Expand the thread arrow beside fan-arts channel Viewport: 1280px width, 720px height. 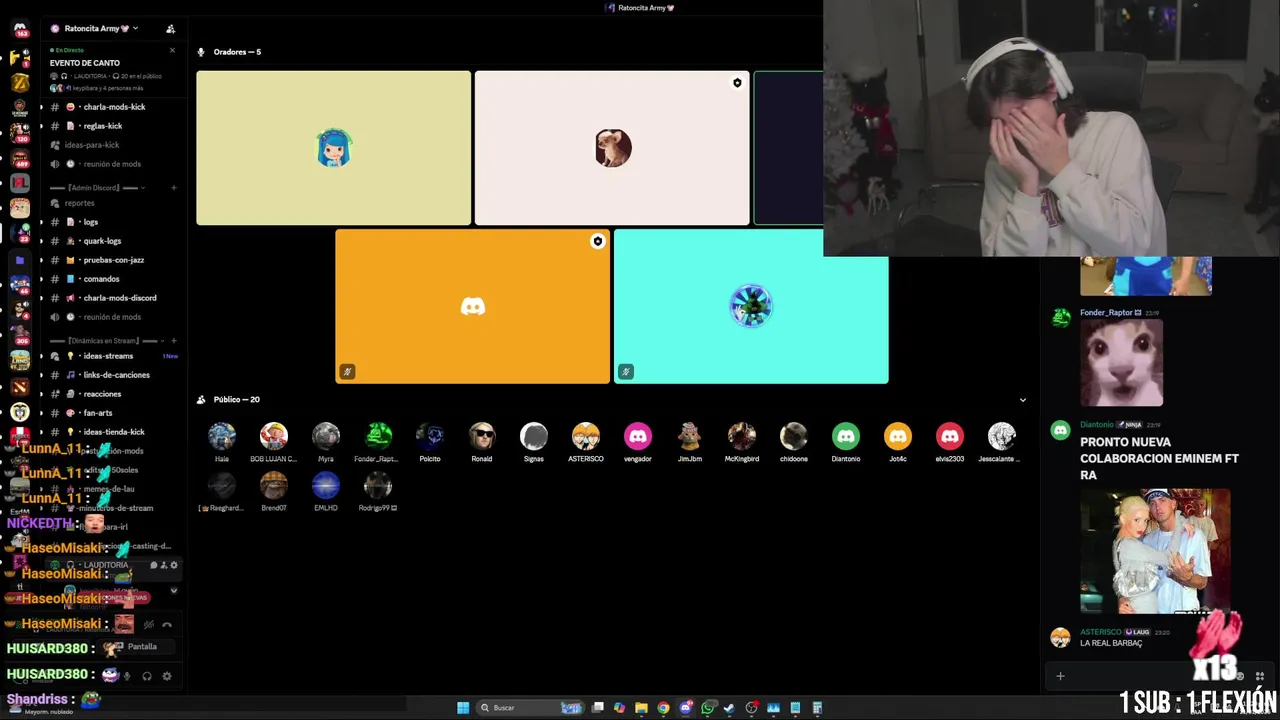pos(41,413)
